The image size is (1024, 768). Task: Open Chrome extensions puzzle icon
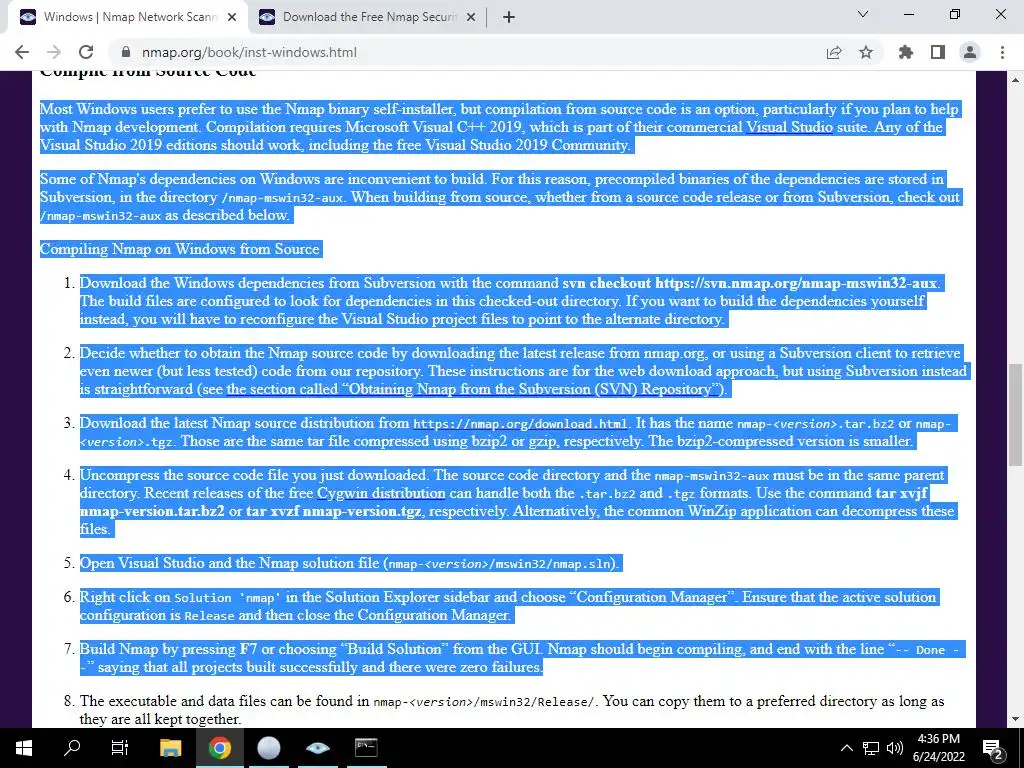point(906,52)
